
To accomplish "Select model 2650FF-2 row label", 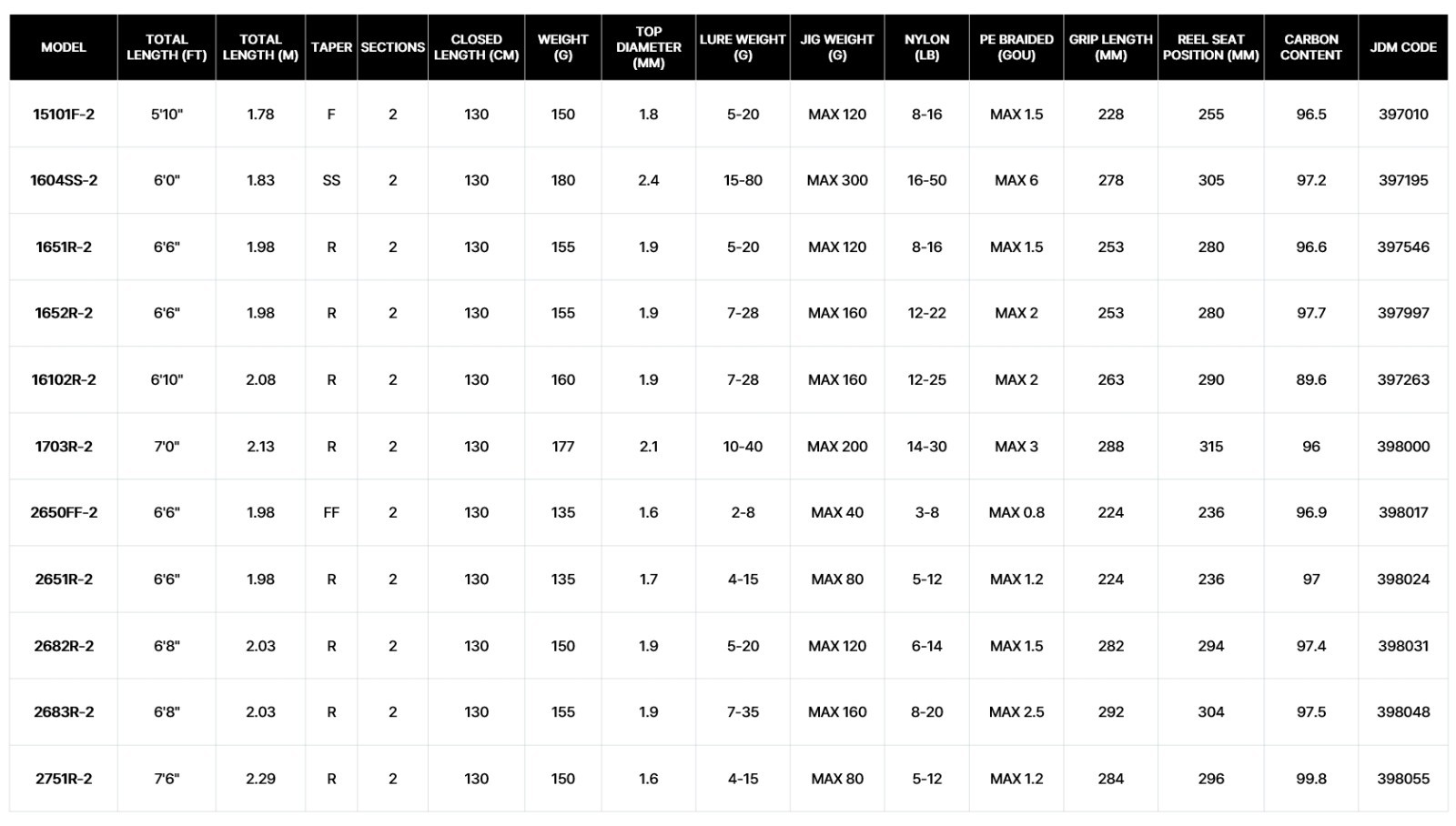I will click(x=64, y=513).
